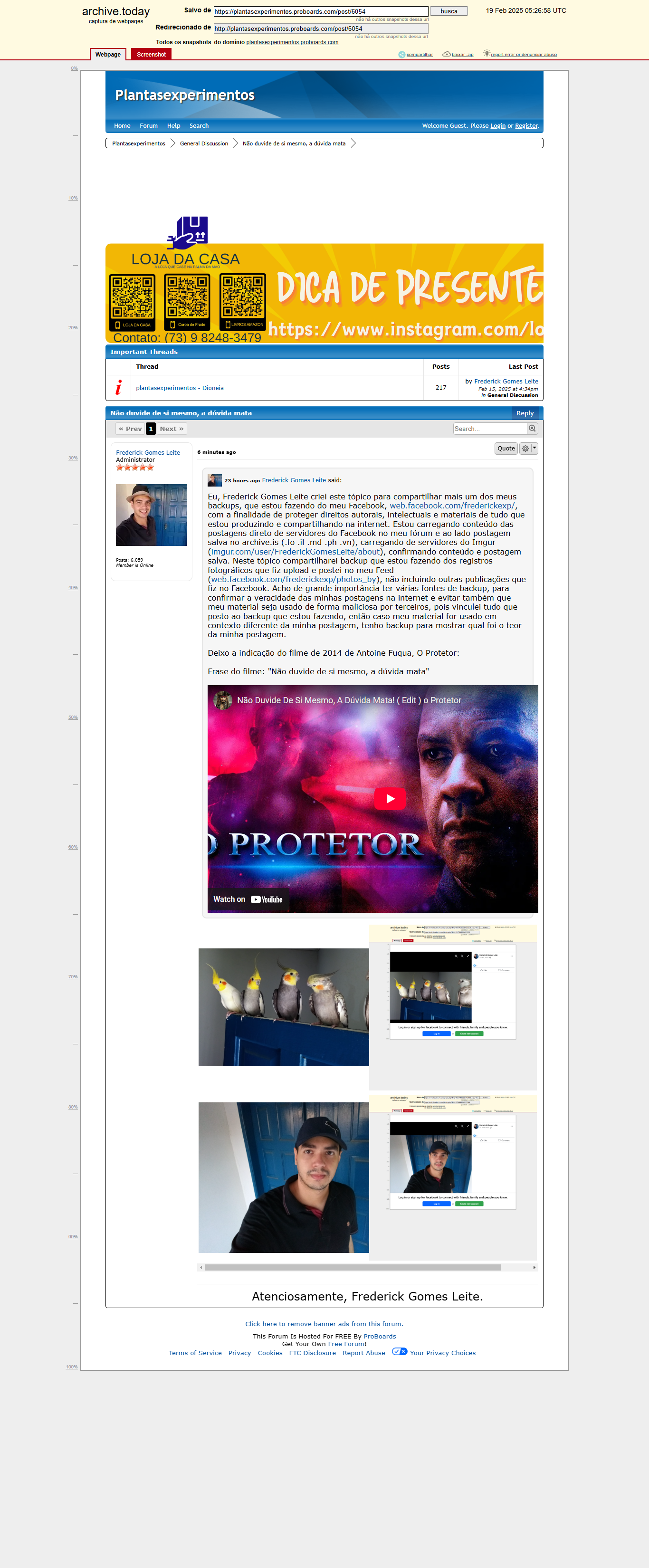Open the web.facebook.com/frederickexp/ link
Viewport: 649px width, 1568px height.
452,506
